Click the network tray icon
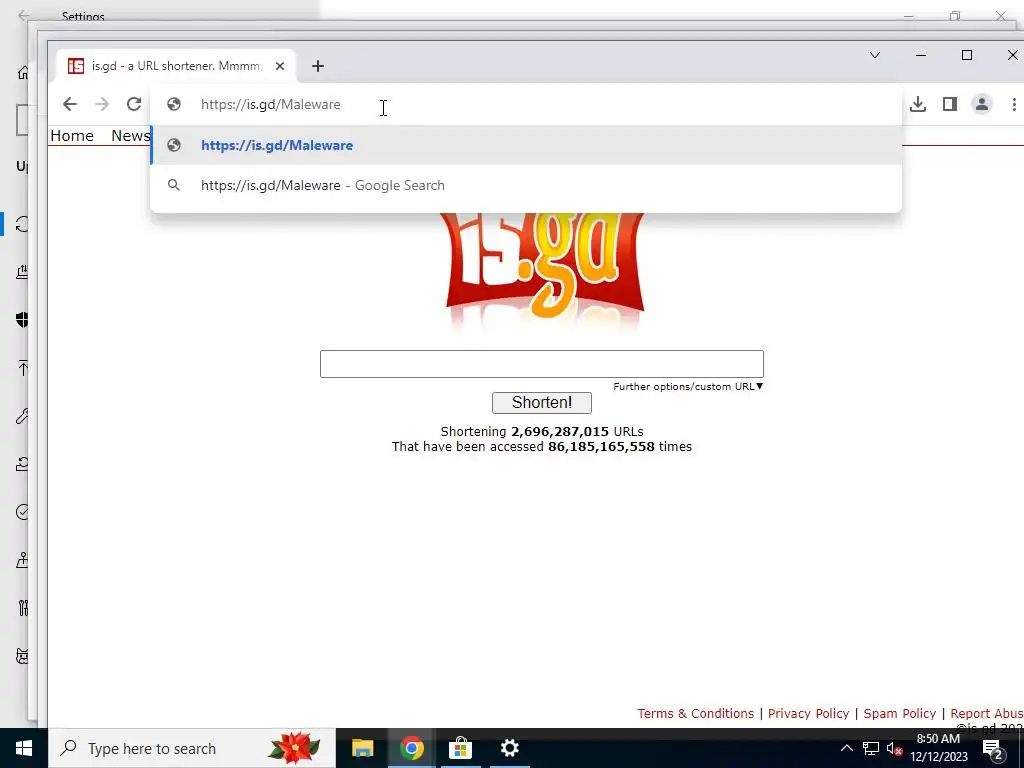Screen dimensions: 1024x768 click(871, 748)
